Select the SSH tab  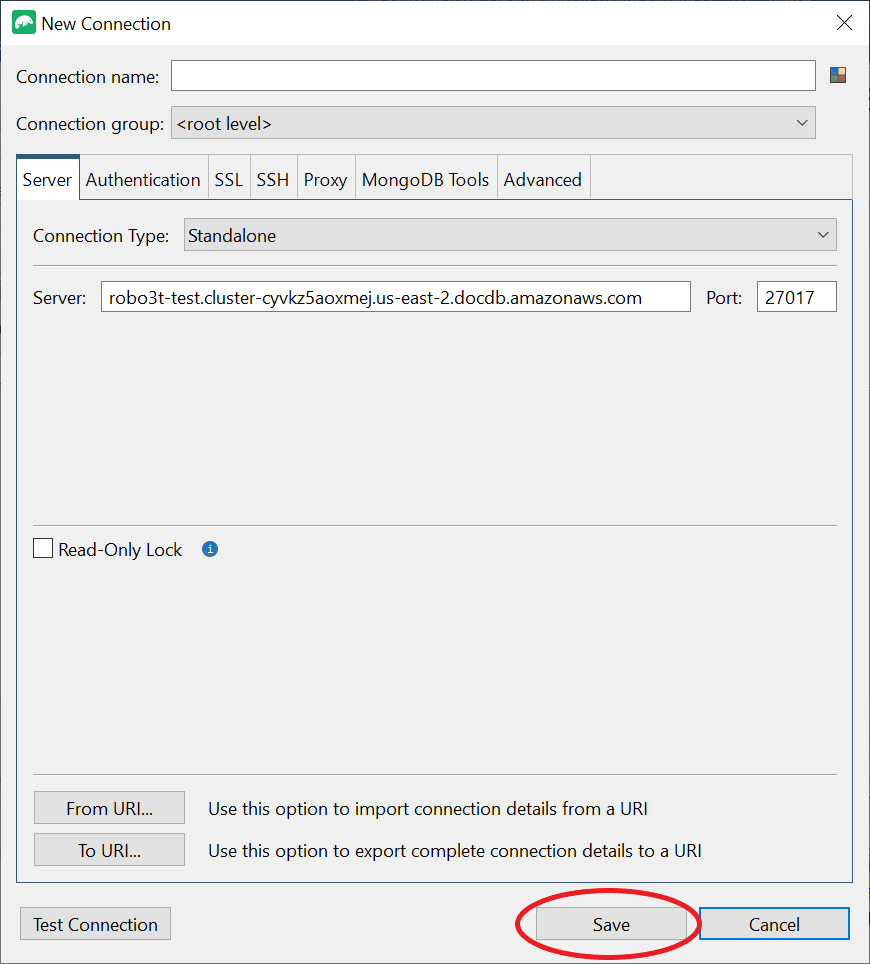[273, 178]
